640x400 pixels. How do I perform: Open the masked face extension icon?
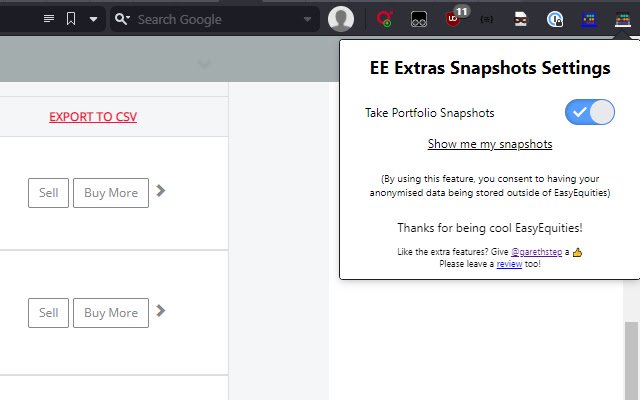520,19
